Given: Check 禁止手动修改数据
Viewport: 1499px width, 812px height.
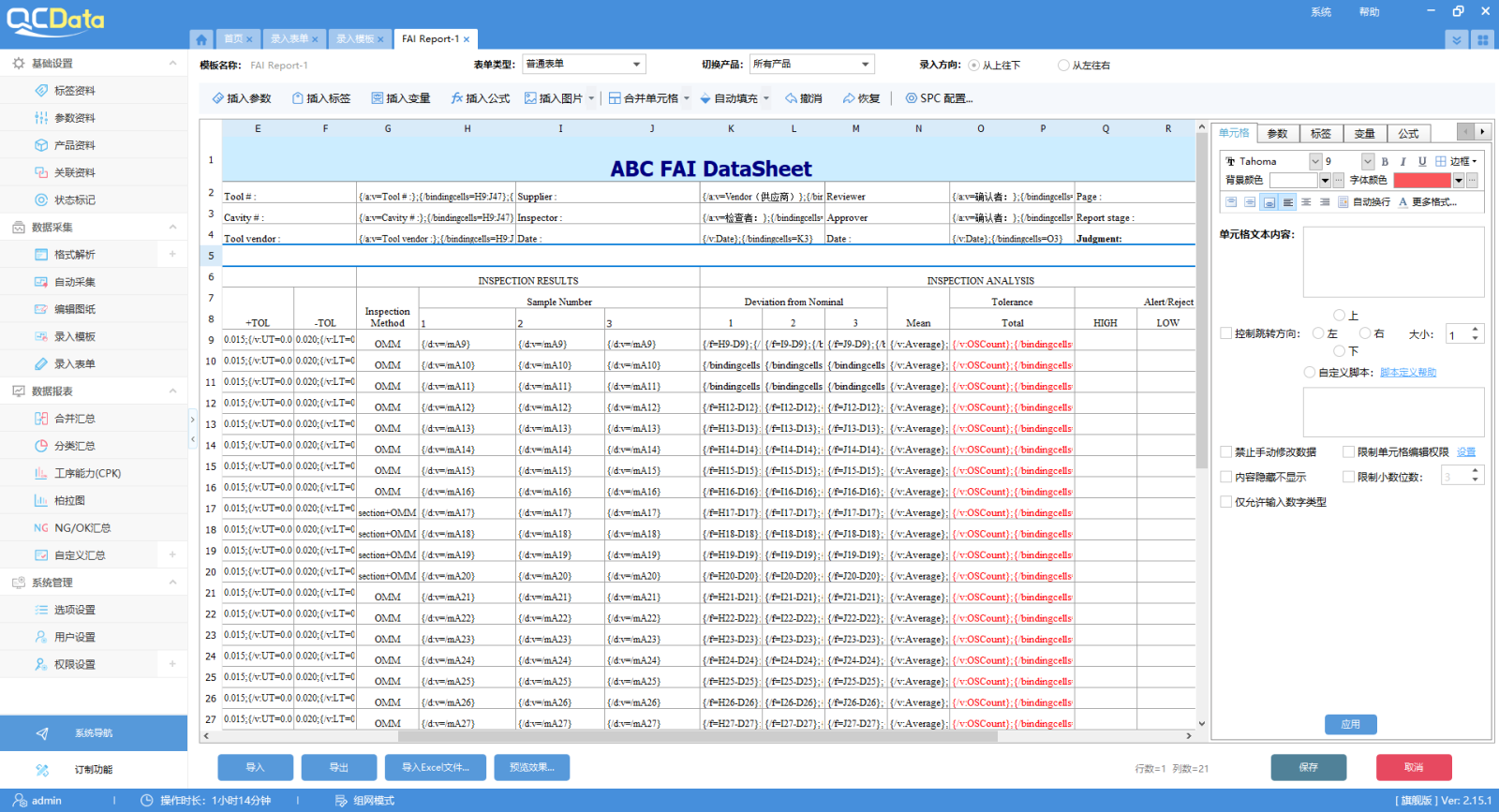Looking at the screenshot, I should point(1226,452).
